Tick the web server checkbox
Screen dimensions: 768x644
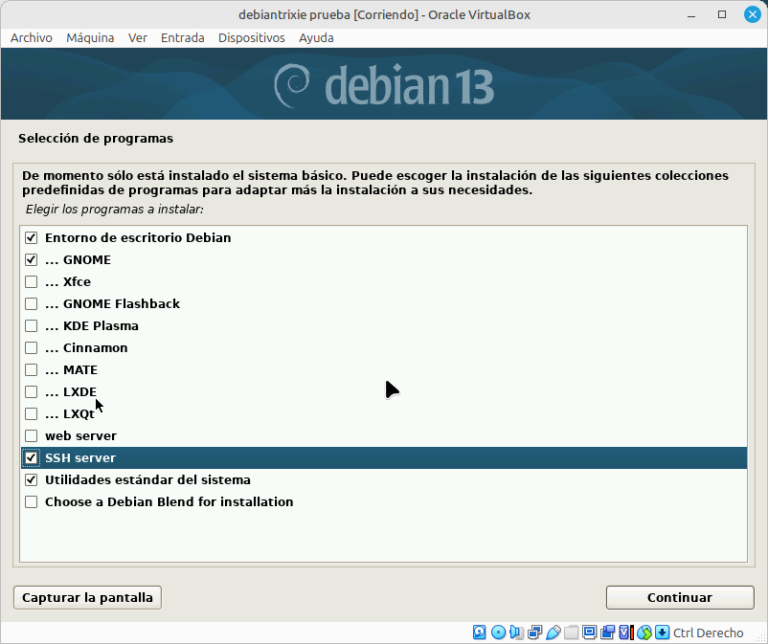tap(31, 436)
